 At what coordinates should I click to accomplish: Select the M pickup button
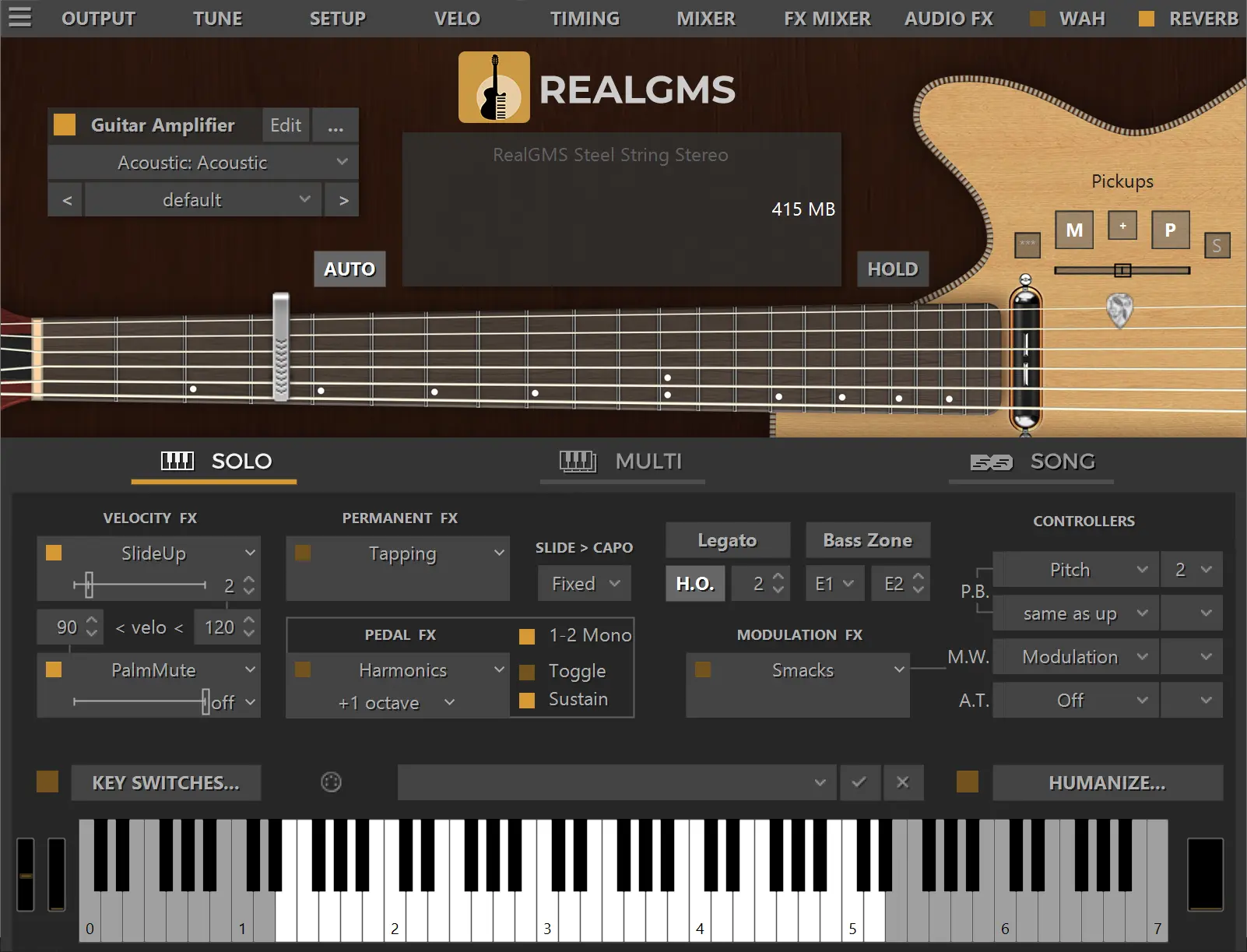[x=1074, y=230]
